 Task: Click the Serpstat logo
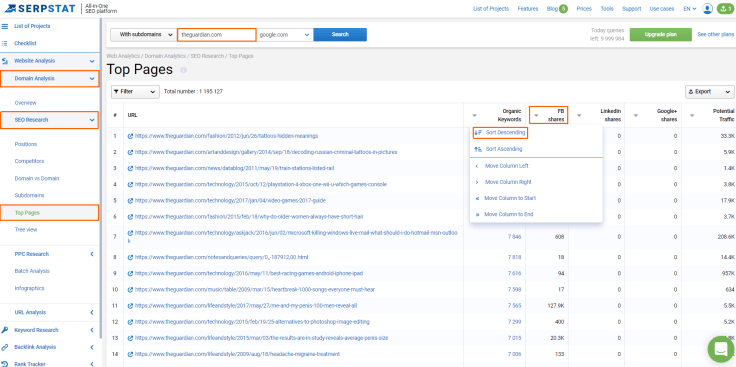point(40,8)
